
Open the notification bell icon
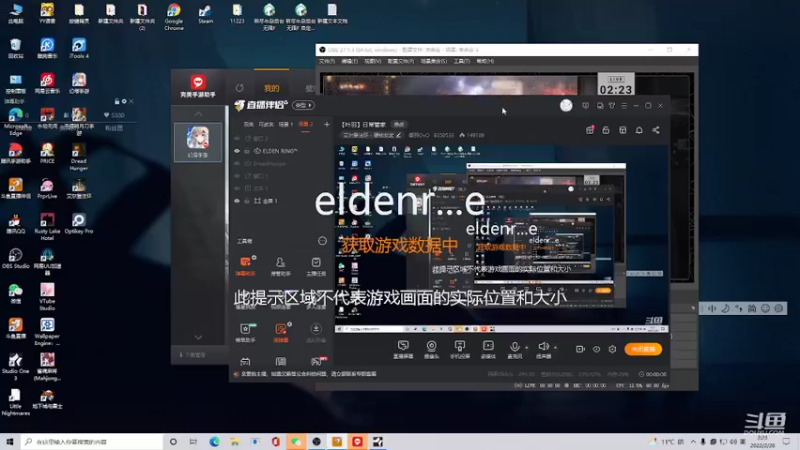click(x=639, y=130)
